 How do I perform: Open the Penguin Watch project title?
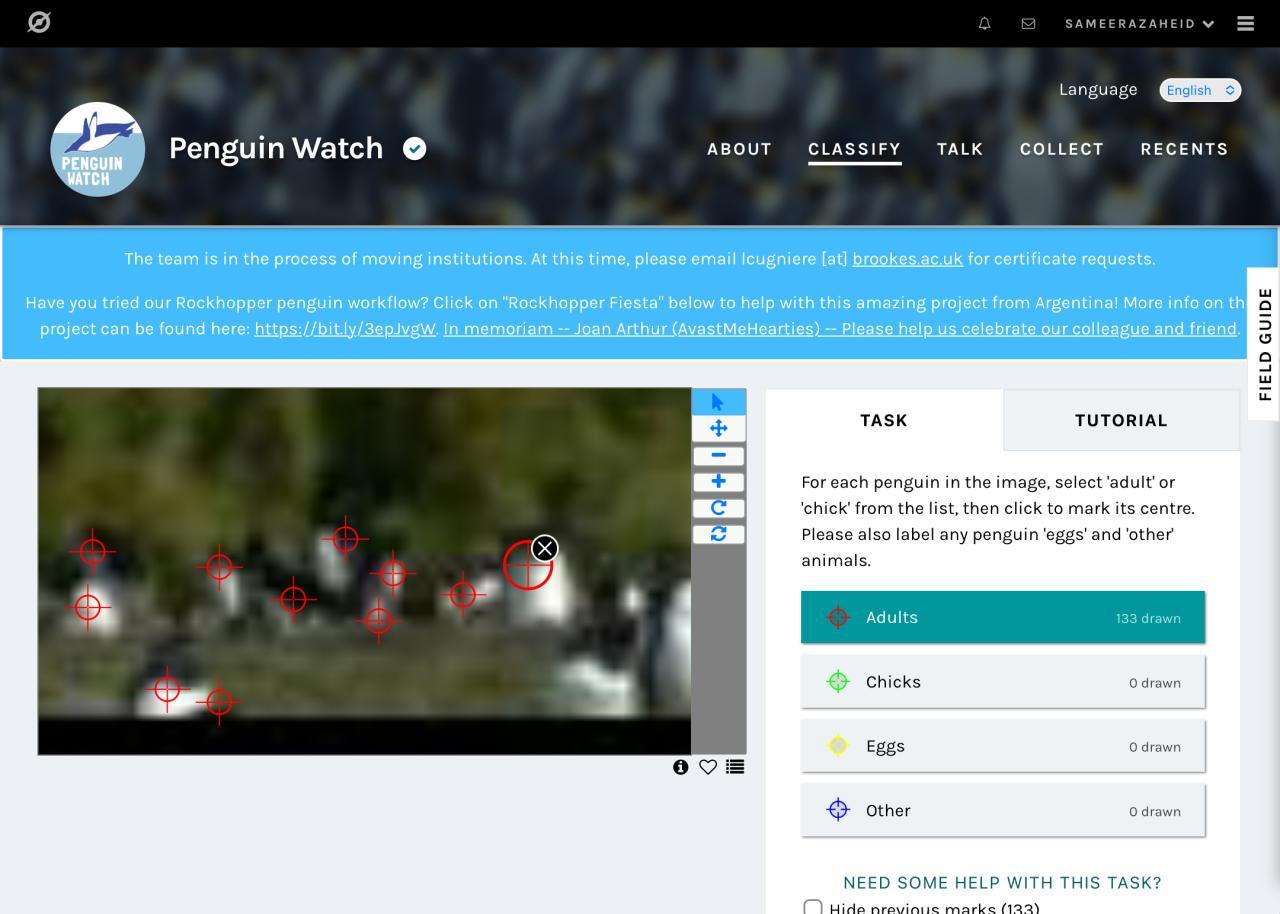pos(276,148)
